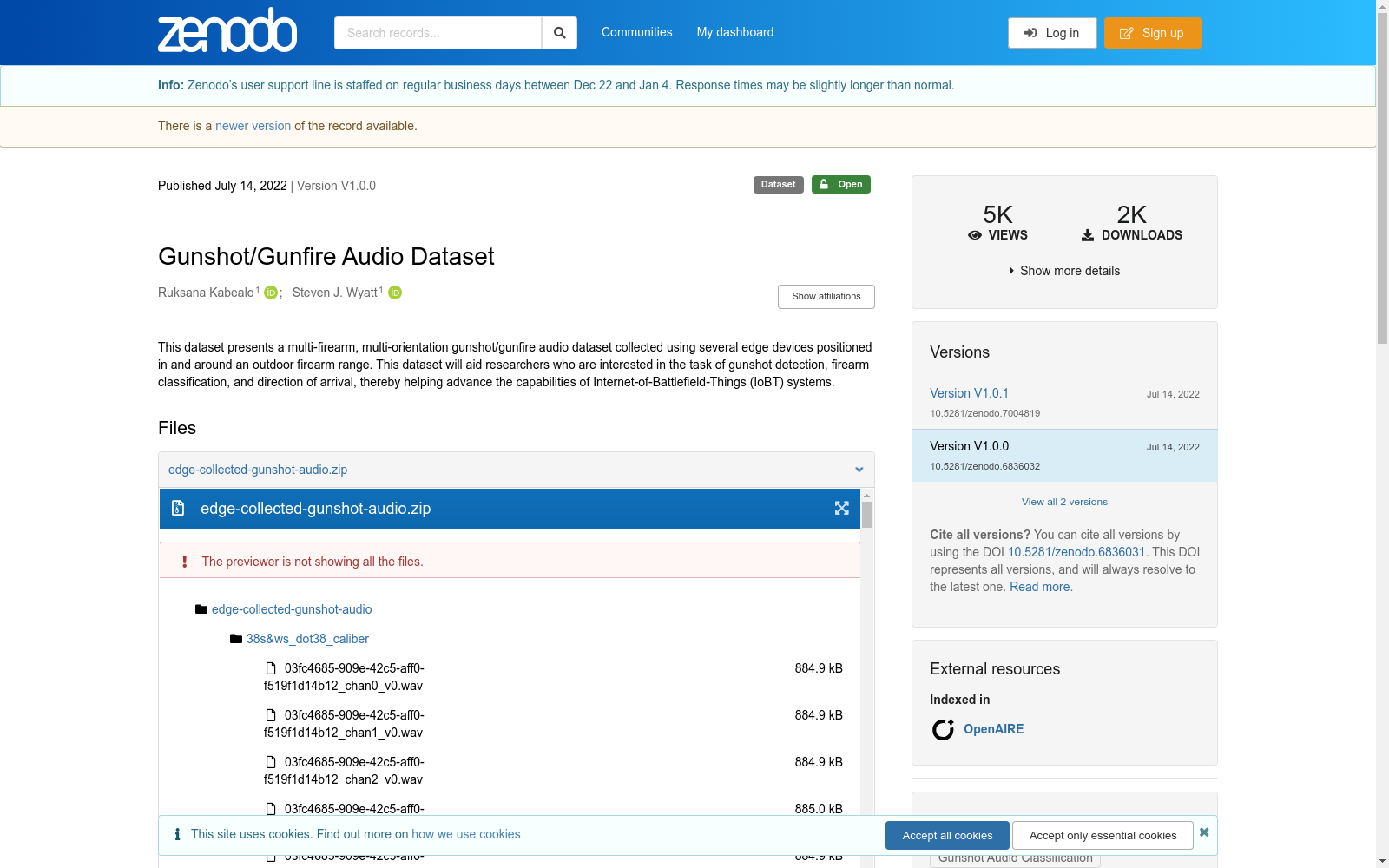Click the Open access badge

pyautogui.click(x=841, y=185)
